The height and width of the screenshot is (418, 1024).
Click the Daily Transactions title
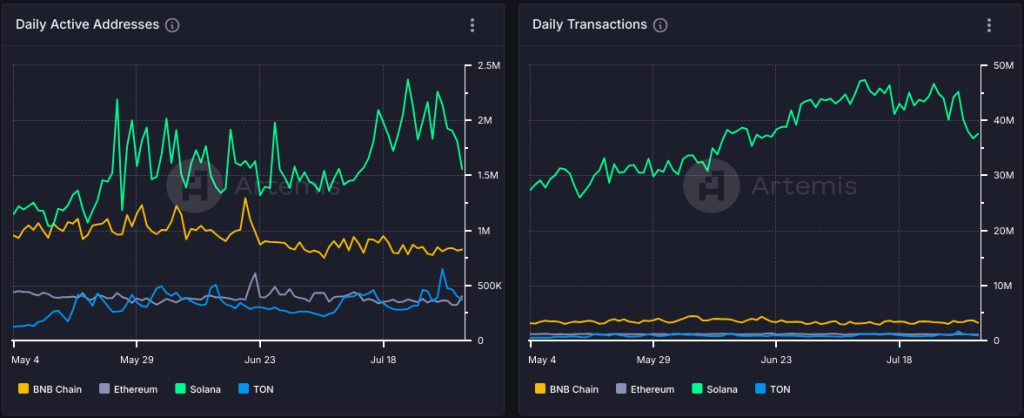pos(590,25)
